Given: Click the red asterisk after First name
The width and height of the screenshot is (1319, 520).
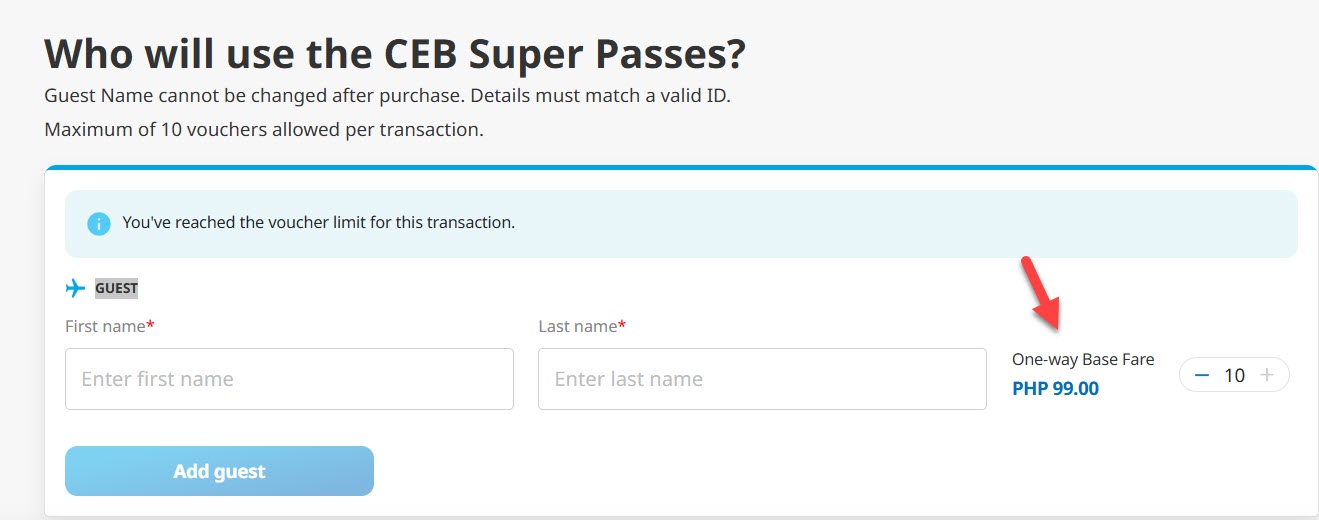Looking at the screenshot, I should point(150,325).
